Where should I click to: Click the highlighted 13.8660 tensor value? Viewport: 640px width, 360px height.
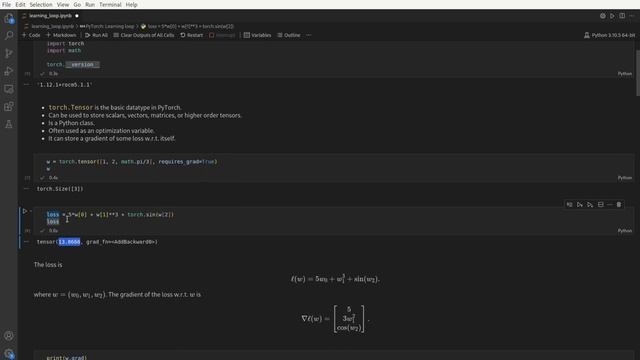click(69, 242)
